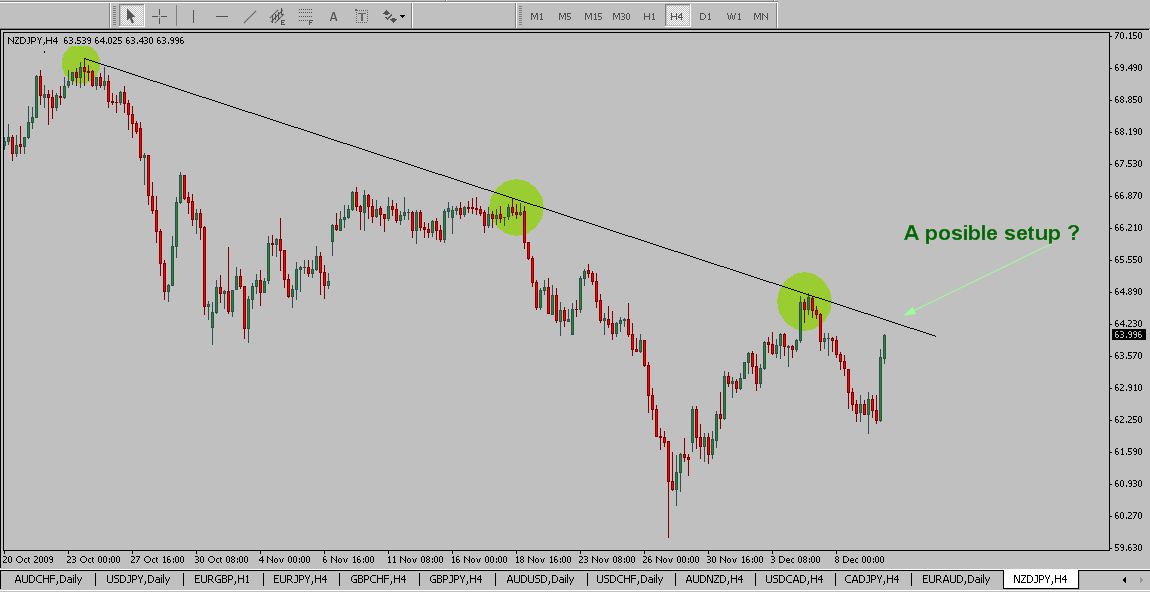This screenshot has width=1150, height=592.
Task: Select the cursor arrow tool
Action: pyautogui.click(x=131, y=16)
